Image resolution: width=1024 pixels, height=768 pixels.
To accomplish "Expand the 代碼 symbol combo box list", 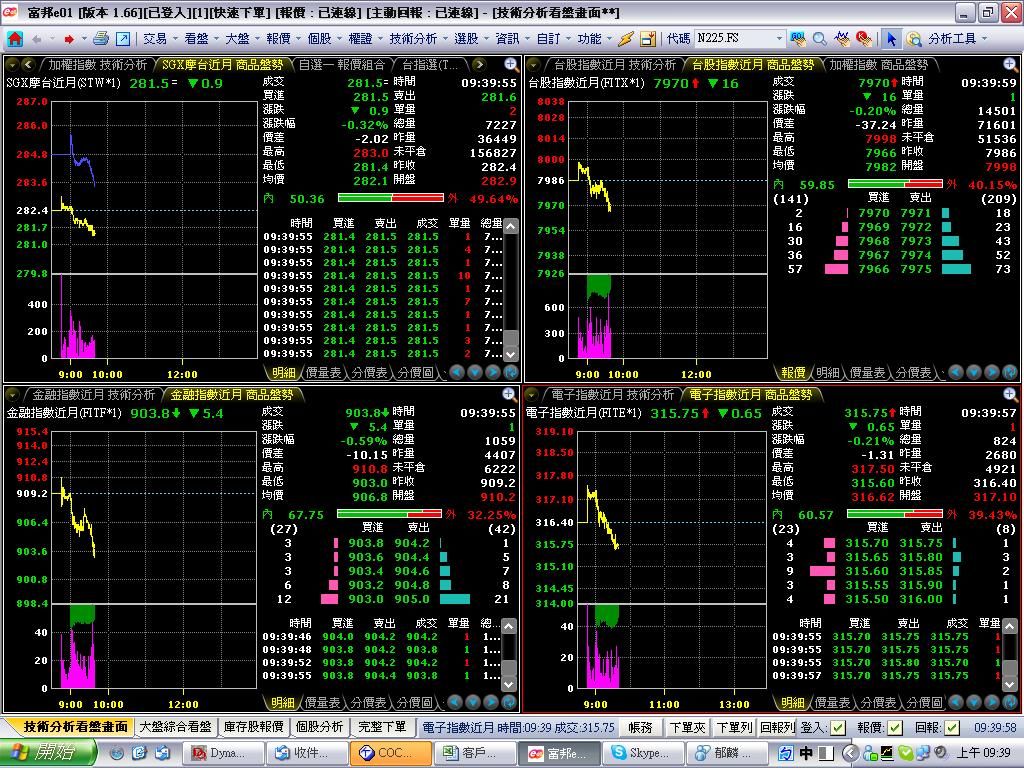I will tap(779, 39).
